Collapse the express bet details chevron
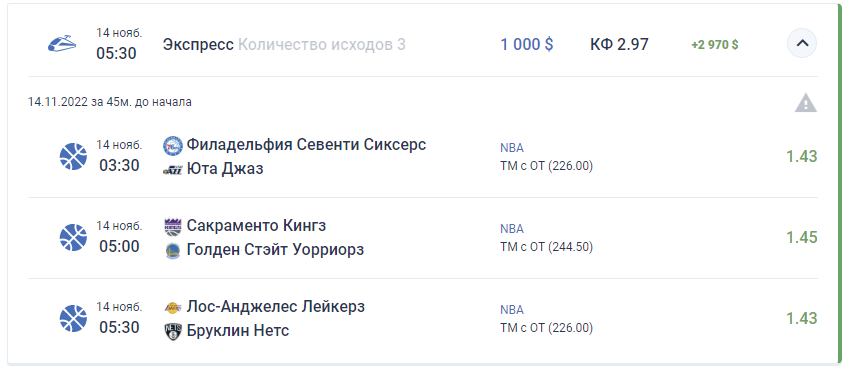Viewport: 842px width, 372px height. (x=802, y=43)
